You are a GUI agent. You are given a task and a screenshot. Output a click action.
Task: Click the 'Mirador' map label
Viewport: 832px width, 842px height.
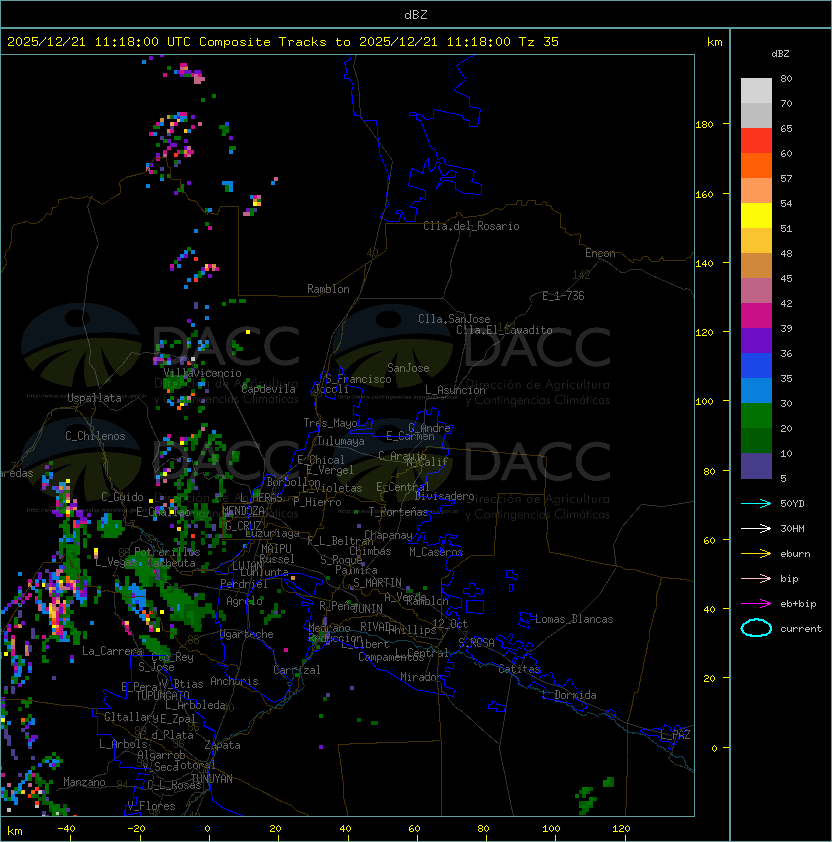(422, 677)
